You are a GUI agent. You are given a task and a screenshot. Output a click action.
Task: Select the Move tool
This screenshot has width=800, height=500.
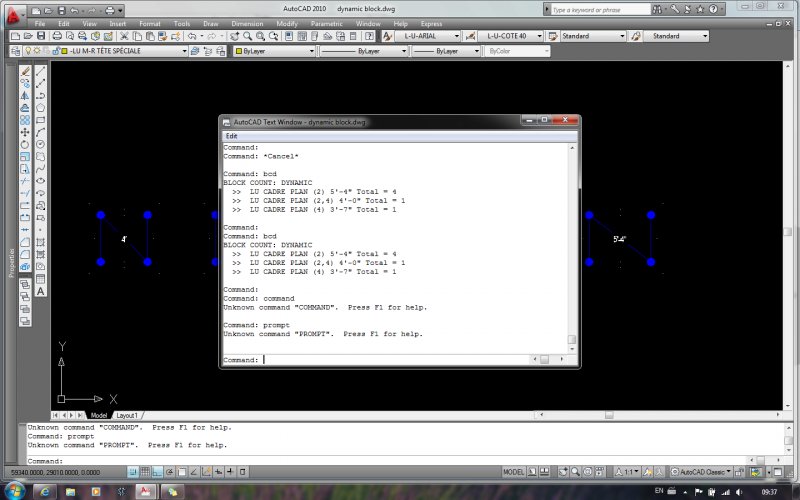coord(24,133)
